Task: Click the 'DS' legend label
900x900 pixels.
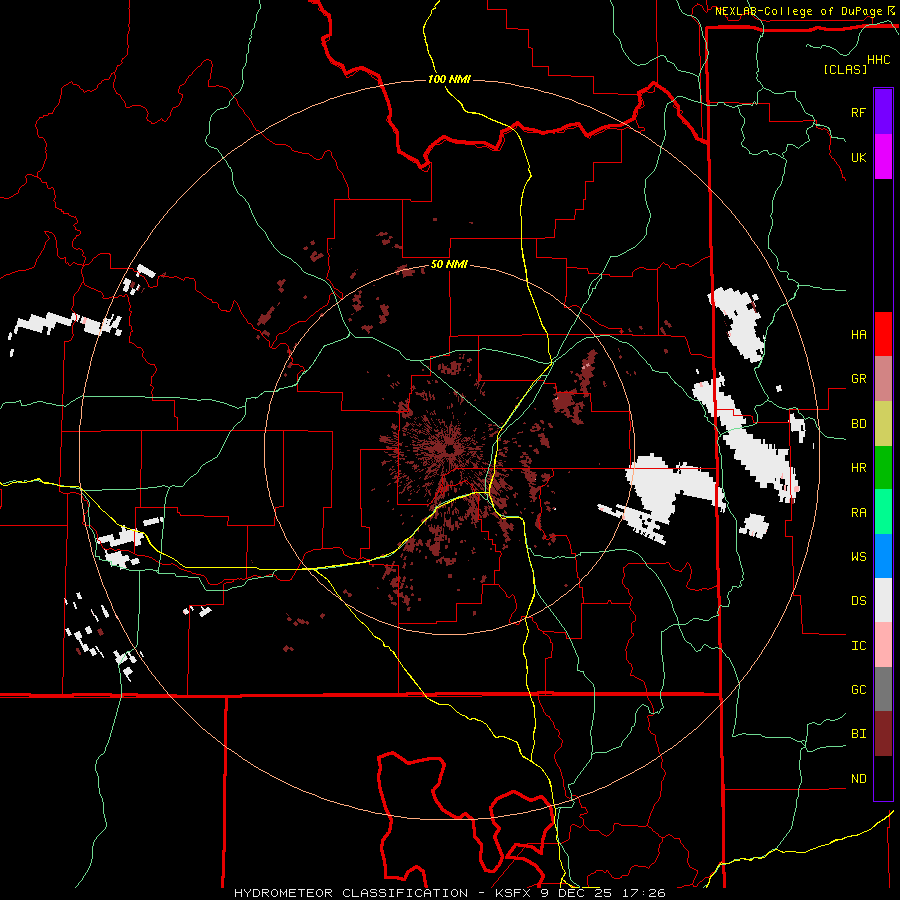Action: [858, 601]
